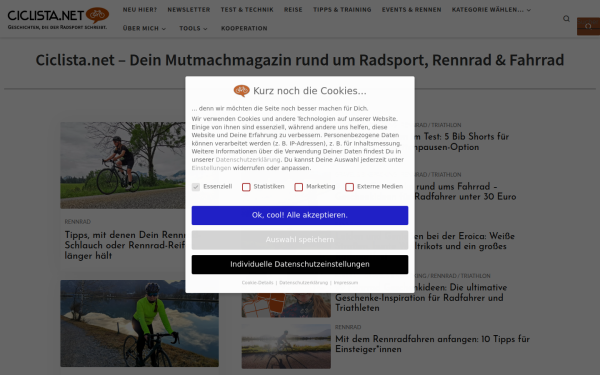Open article about Rennrad-Schlauch tips

[x=125, y=245]
